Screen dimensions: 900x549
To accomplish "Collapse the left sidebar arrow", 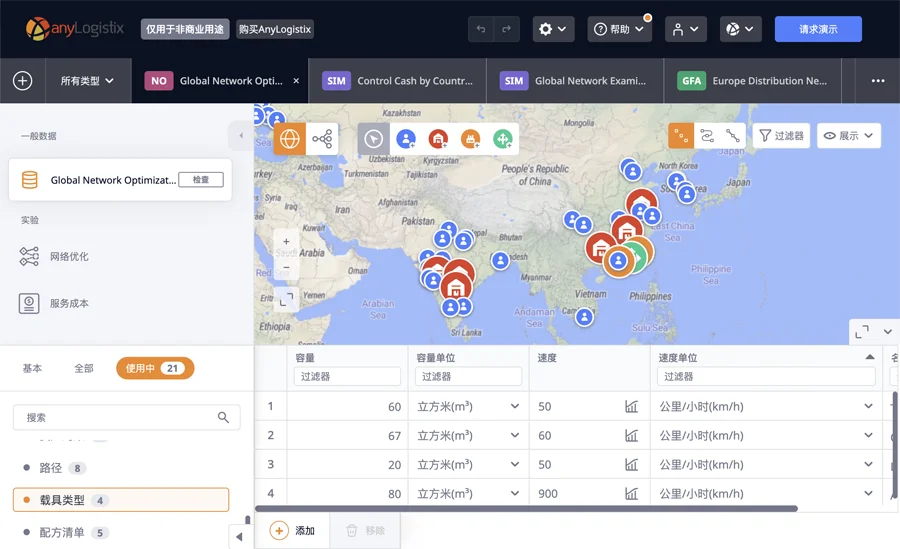I will 241,136.
